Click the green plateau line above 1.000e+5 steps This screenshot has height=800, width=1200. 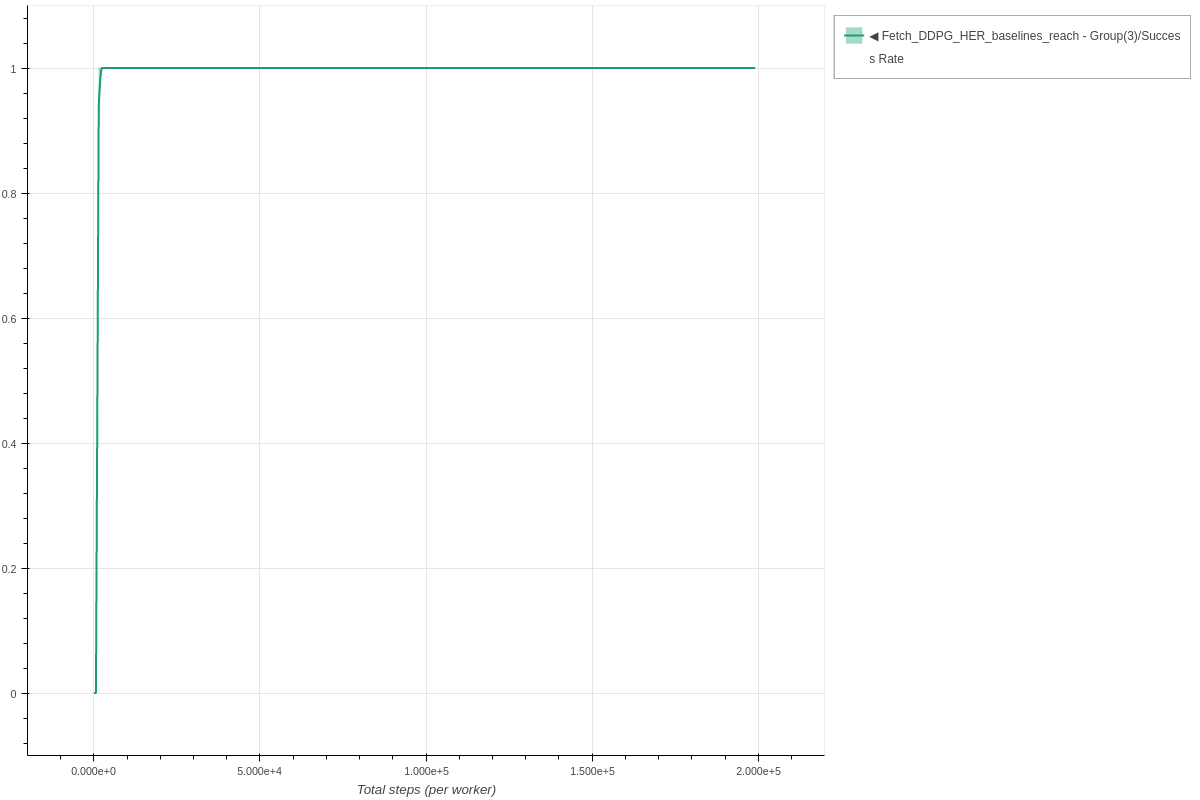pos(426,68)
